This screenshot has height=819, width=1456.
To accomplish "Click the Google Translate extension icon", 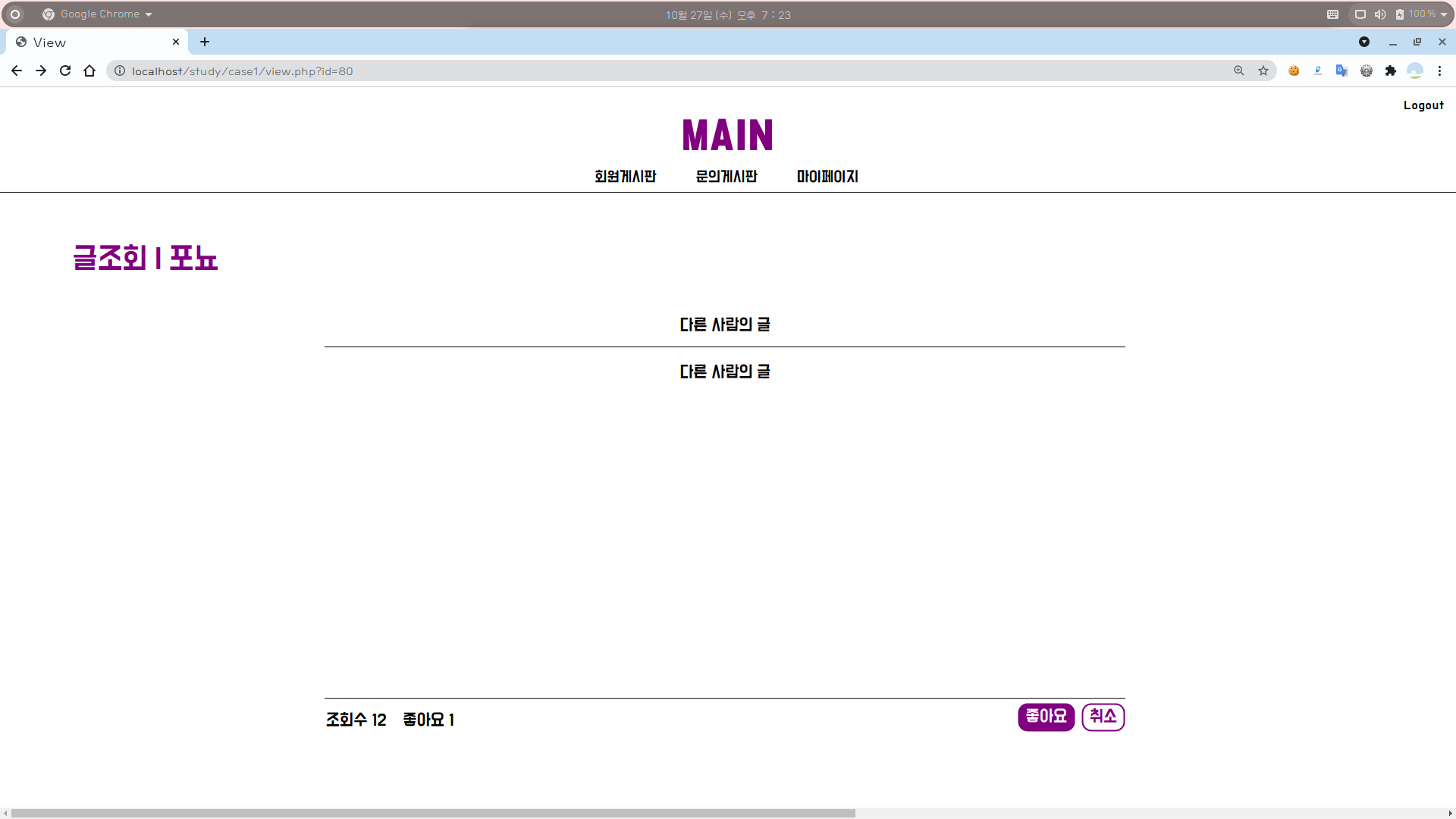I will click(x=1342, y=71).
